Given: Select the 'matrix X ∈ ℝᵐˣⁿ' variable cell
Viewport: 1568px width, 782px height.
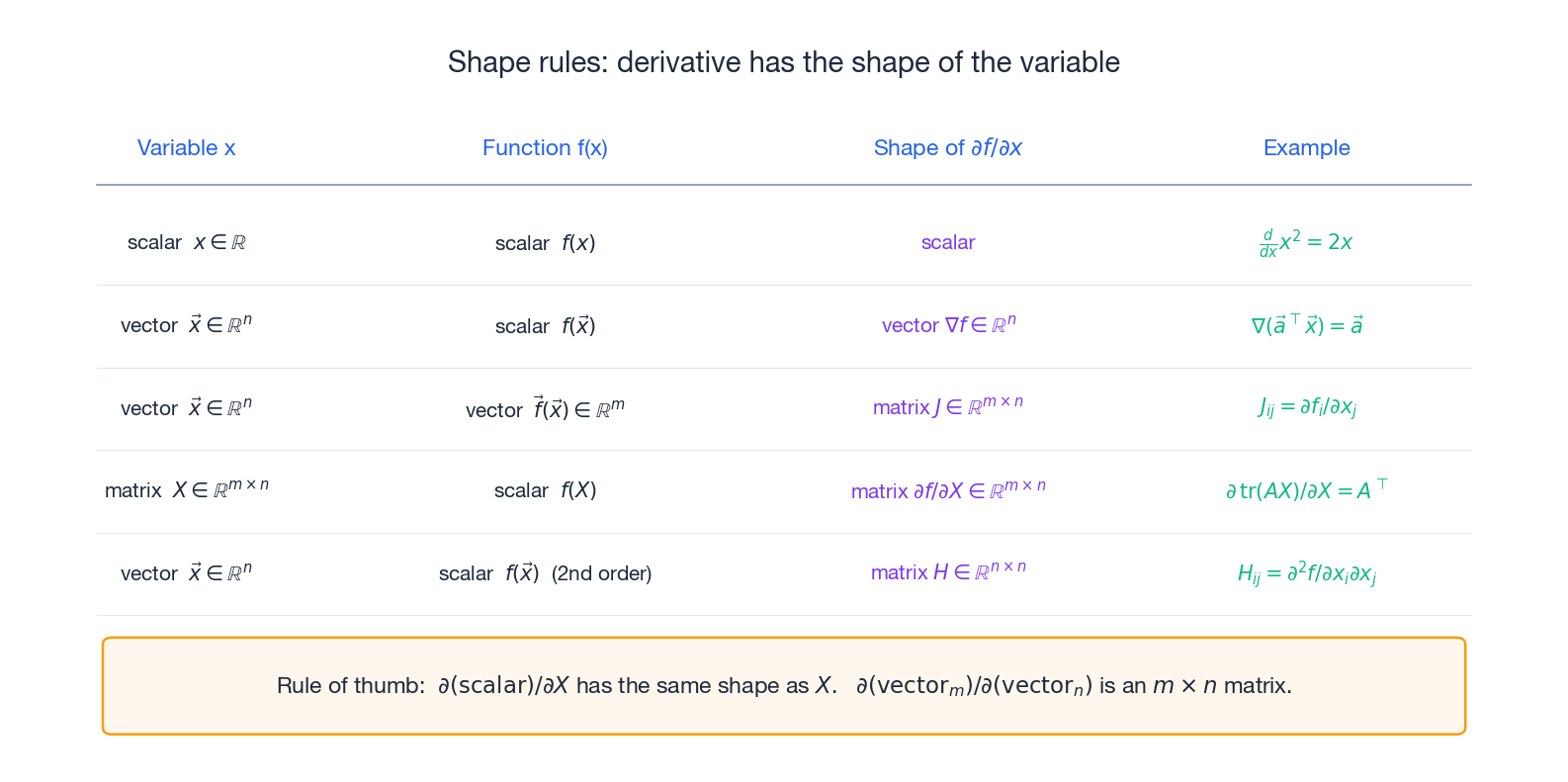Looking at the screenshot, I should click(186, 489).
